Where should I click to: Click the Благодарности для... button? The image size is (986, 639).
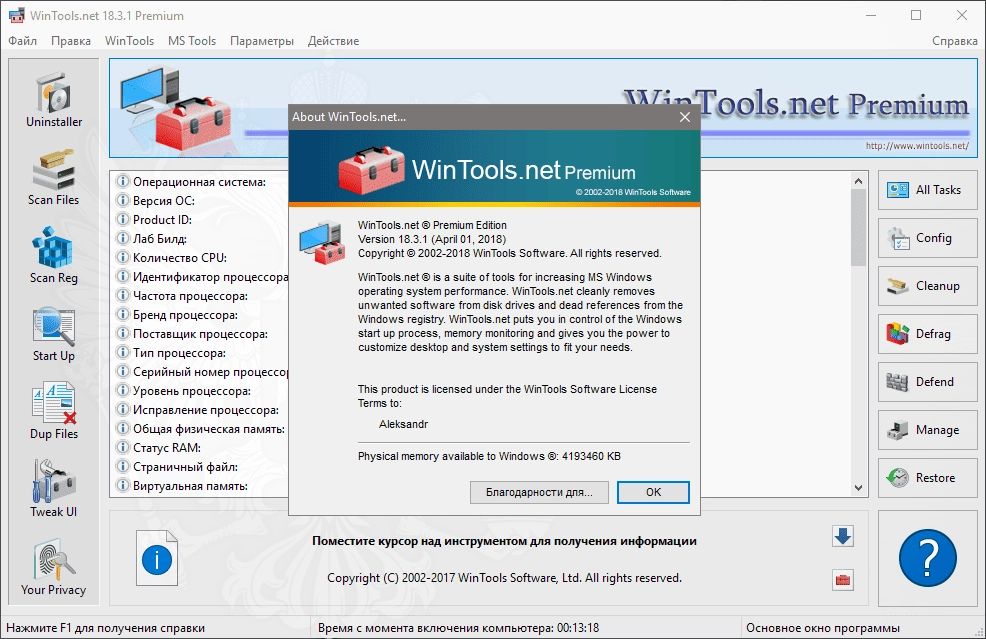[x=539, y=492]
